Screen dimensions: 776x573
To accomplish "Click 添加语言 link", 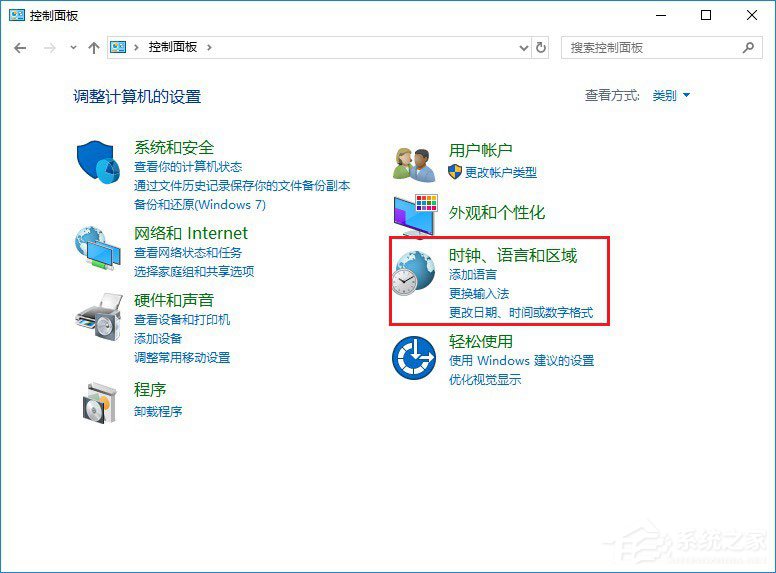I will click(473, 275).
